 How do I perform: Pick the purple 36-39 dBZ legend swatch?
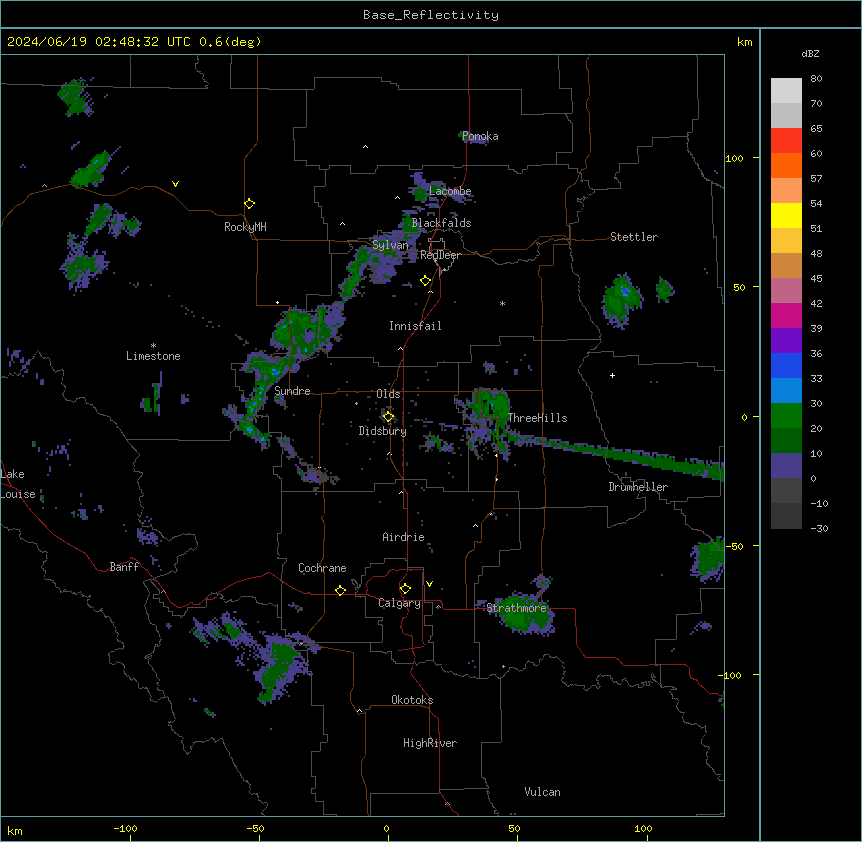tap(786, 341)
